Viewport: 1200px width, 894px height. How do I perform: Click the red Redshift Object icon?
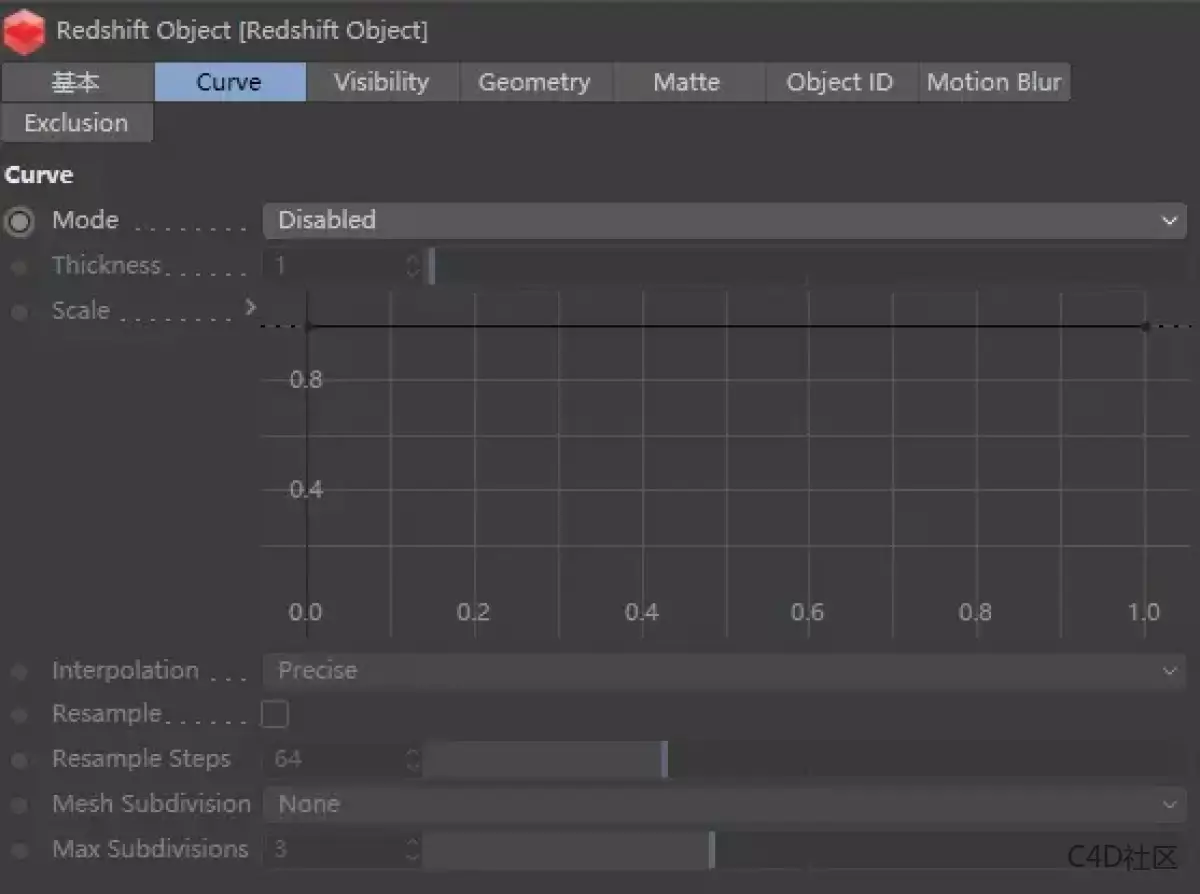(24, 30)
